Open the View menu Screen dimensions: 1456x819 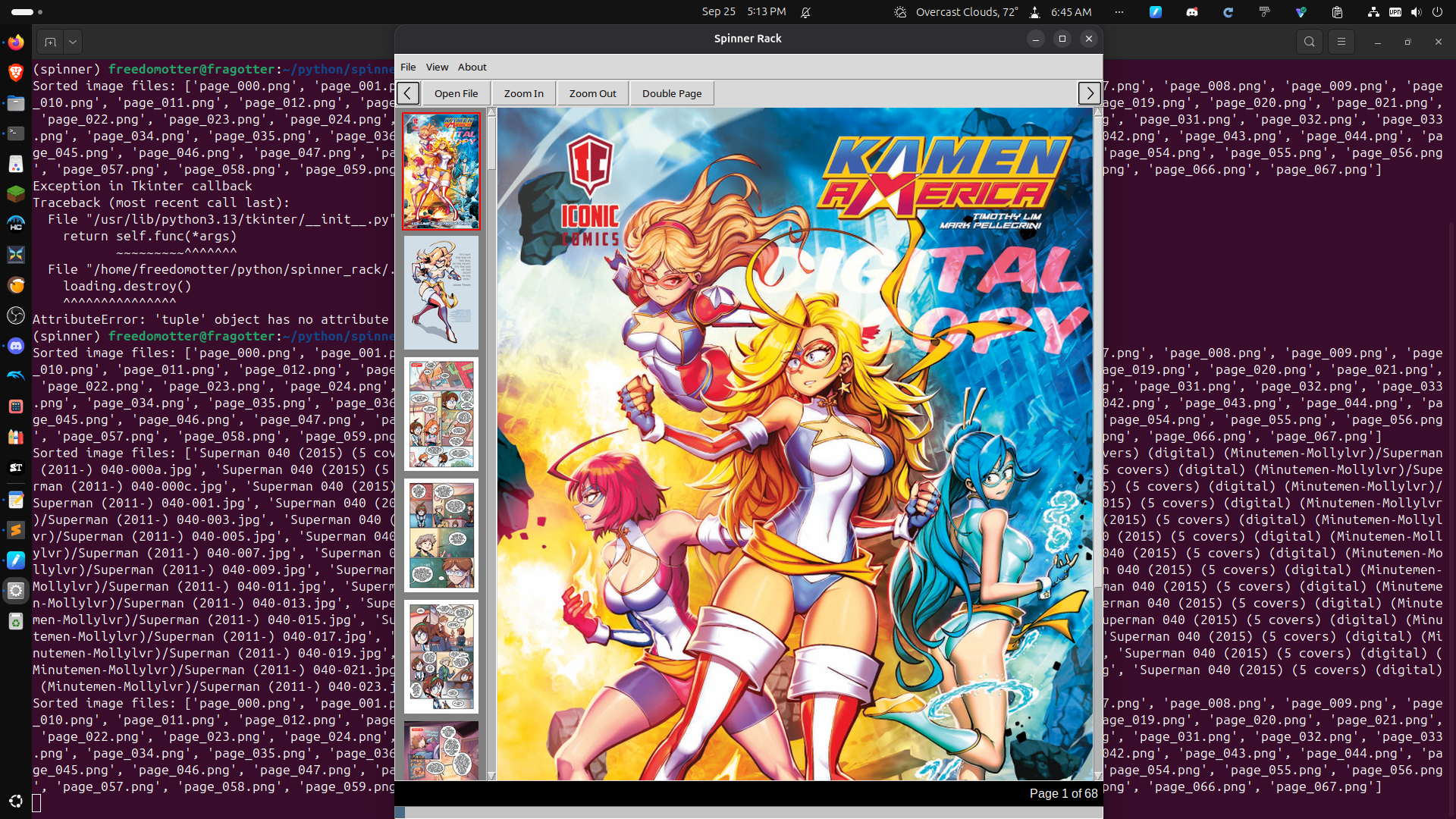[x=437, y=67]
